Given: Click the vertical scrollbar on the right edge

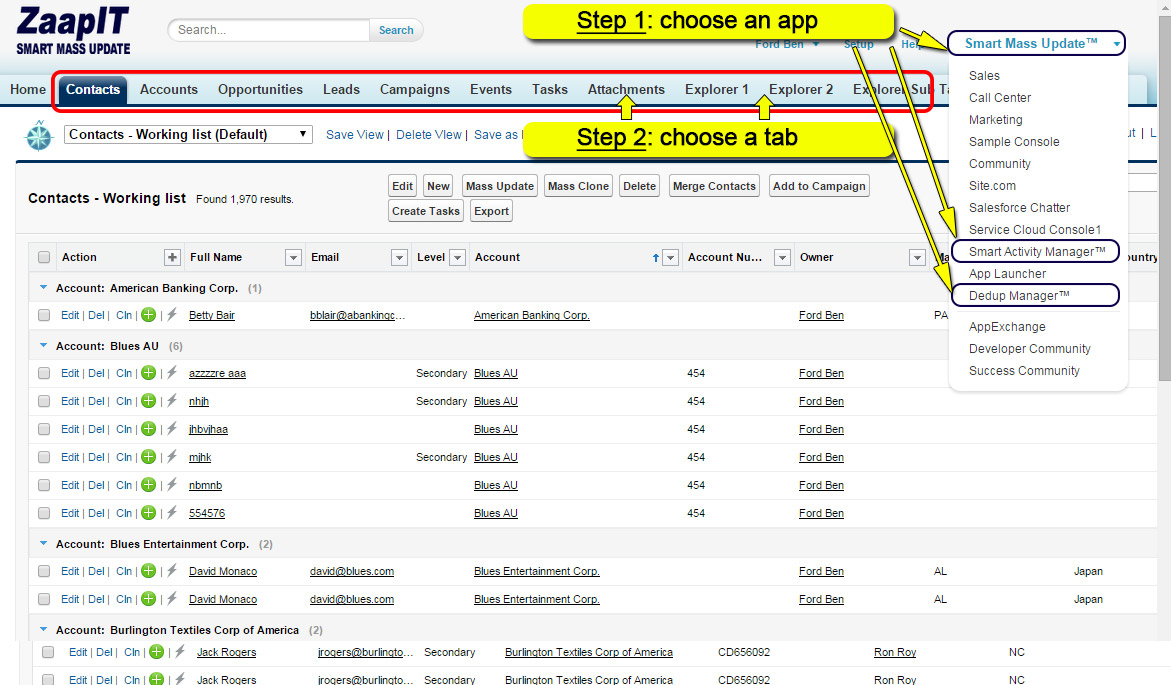Looking at the screenshot, I should coord(1164,200).
